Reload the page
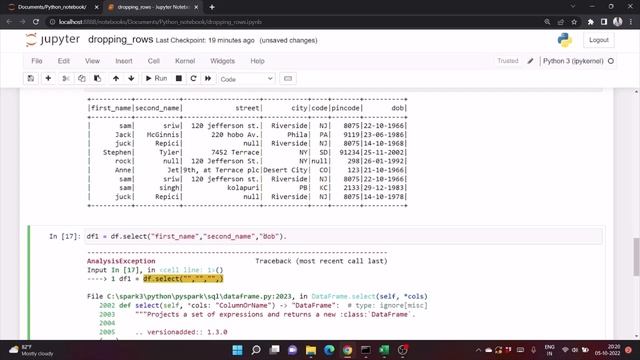The image size is (640, 360). pos(36,22)
